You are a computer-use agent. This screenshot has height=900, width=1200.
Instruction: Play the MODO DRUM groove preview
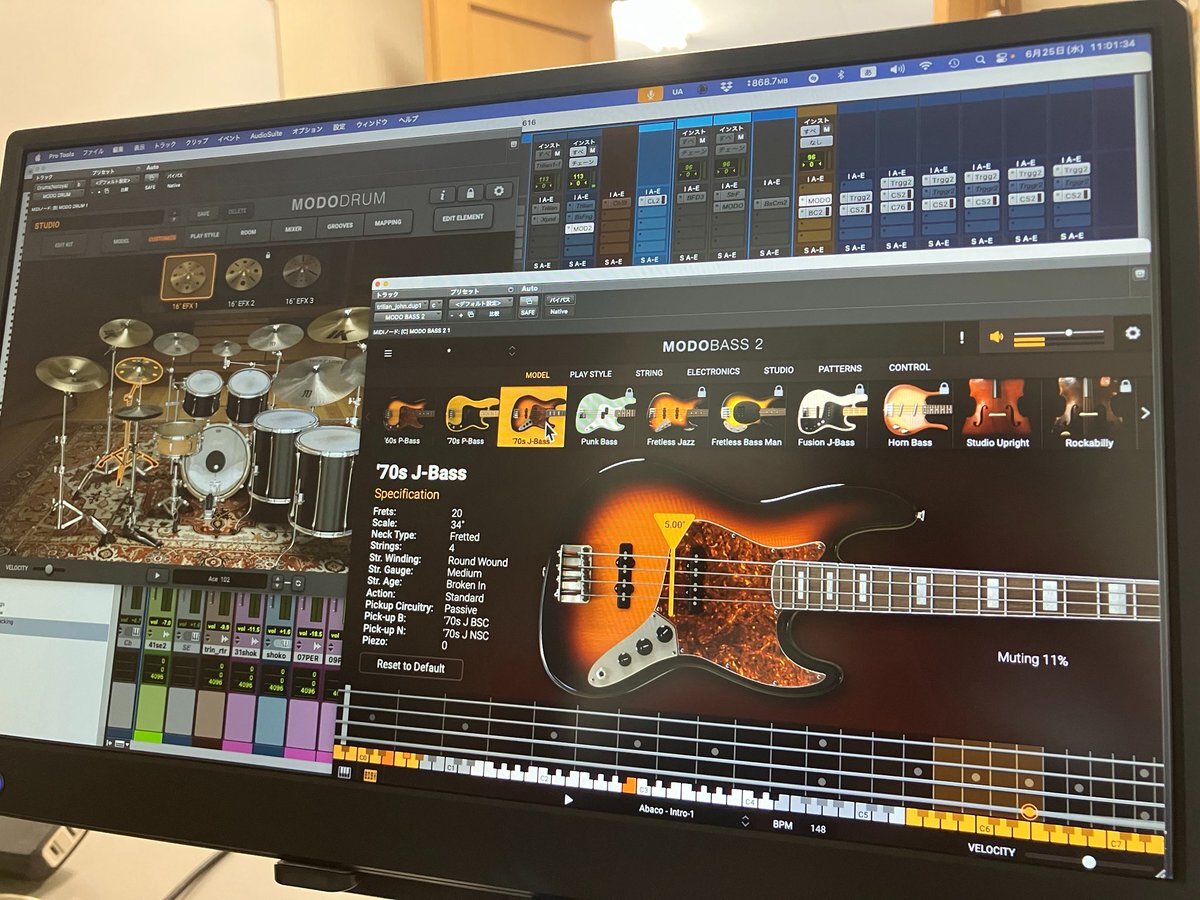pyautogui.click(x=157, y=576)
